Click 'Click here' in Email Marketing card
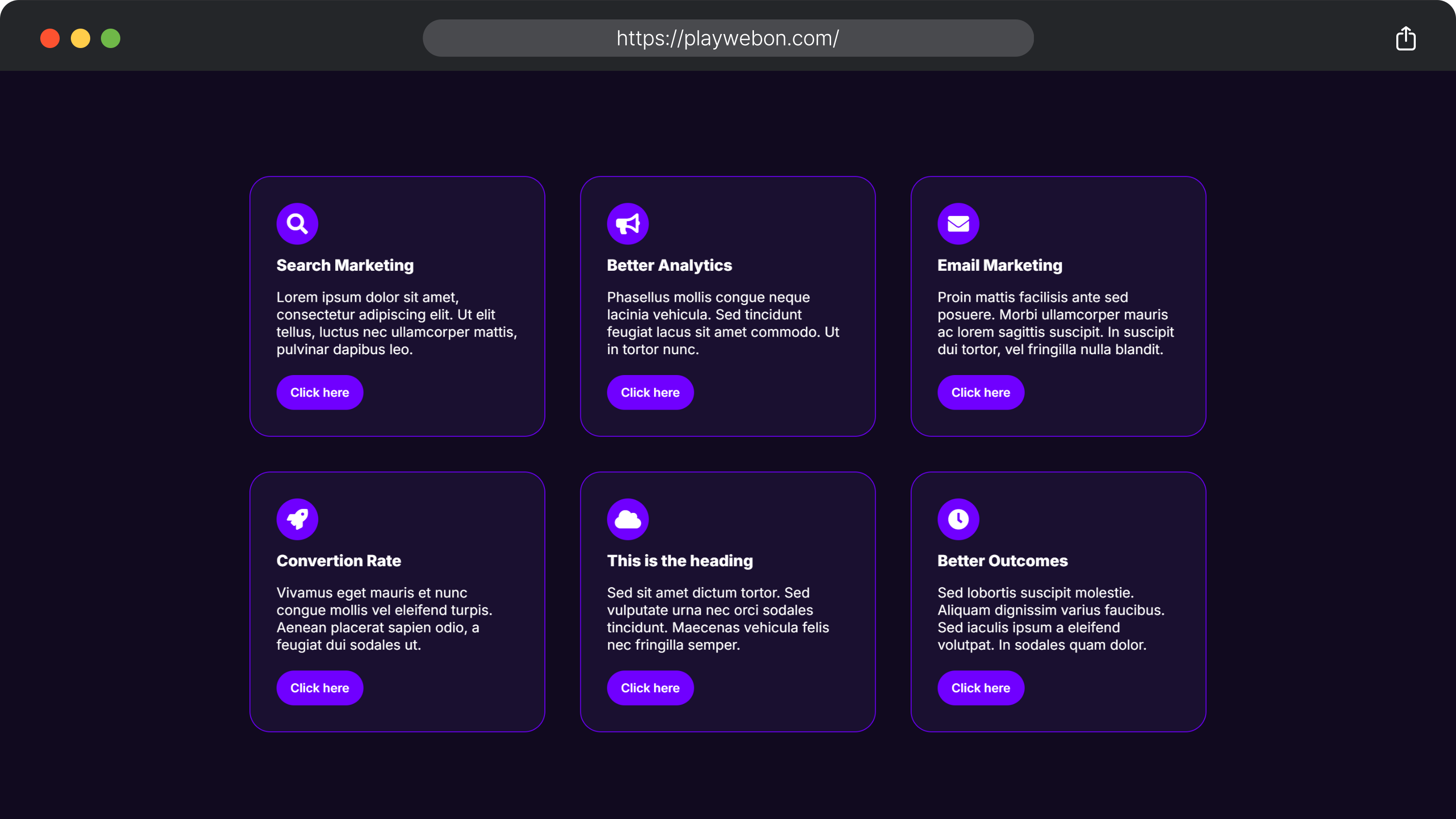This screenshot has width=1456, height=819. coord(981,392)
